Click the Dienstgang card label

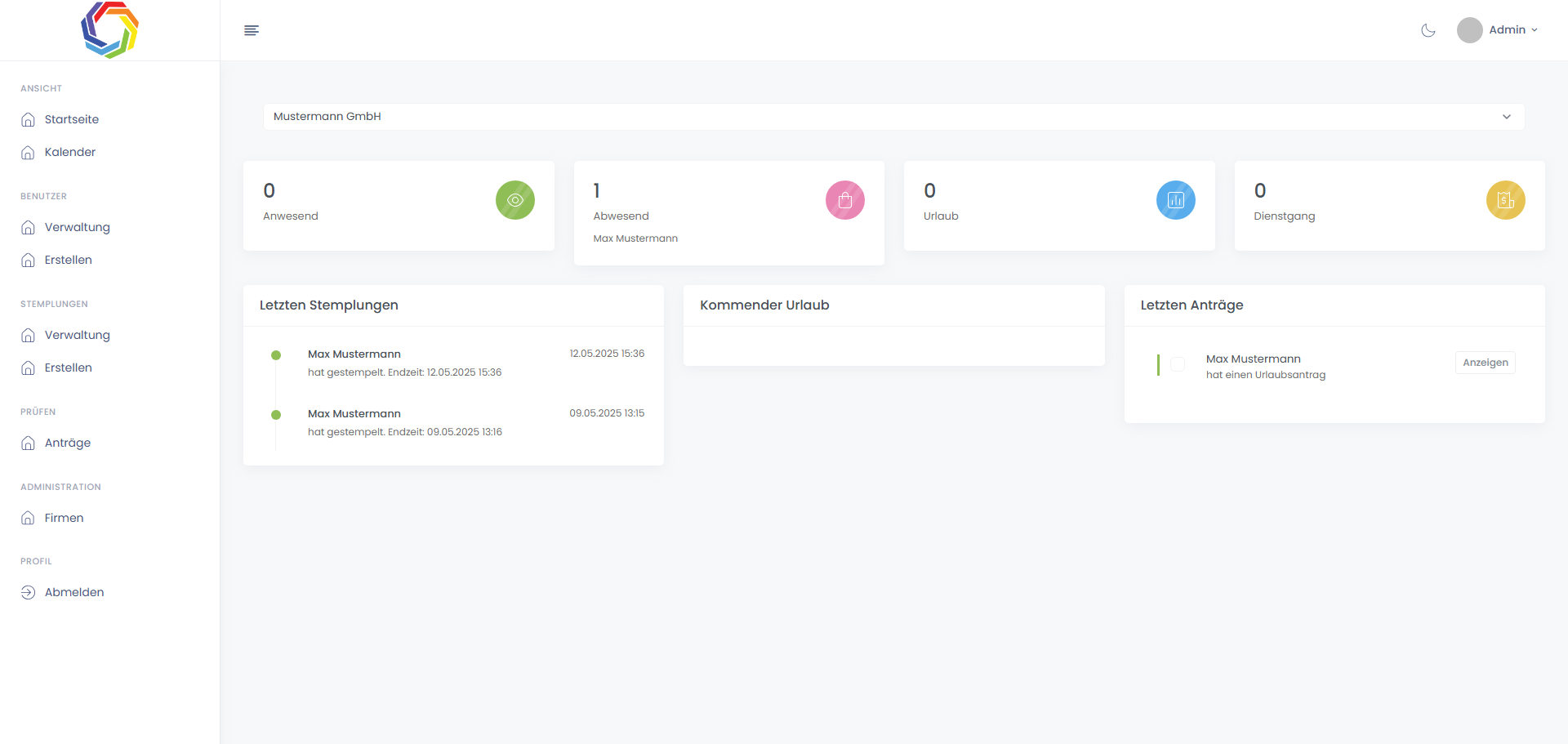(1285, 216)
